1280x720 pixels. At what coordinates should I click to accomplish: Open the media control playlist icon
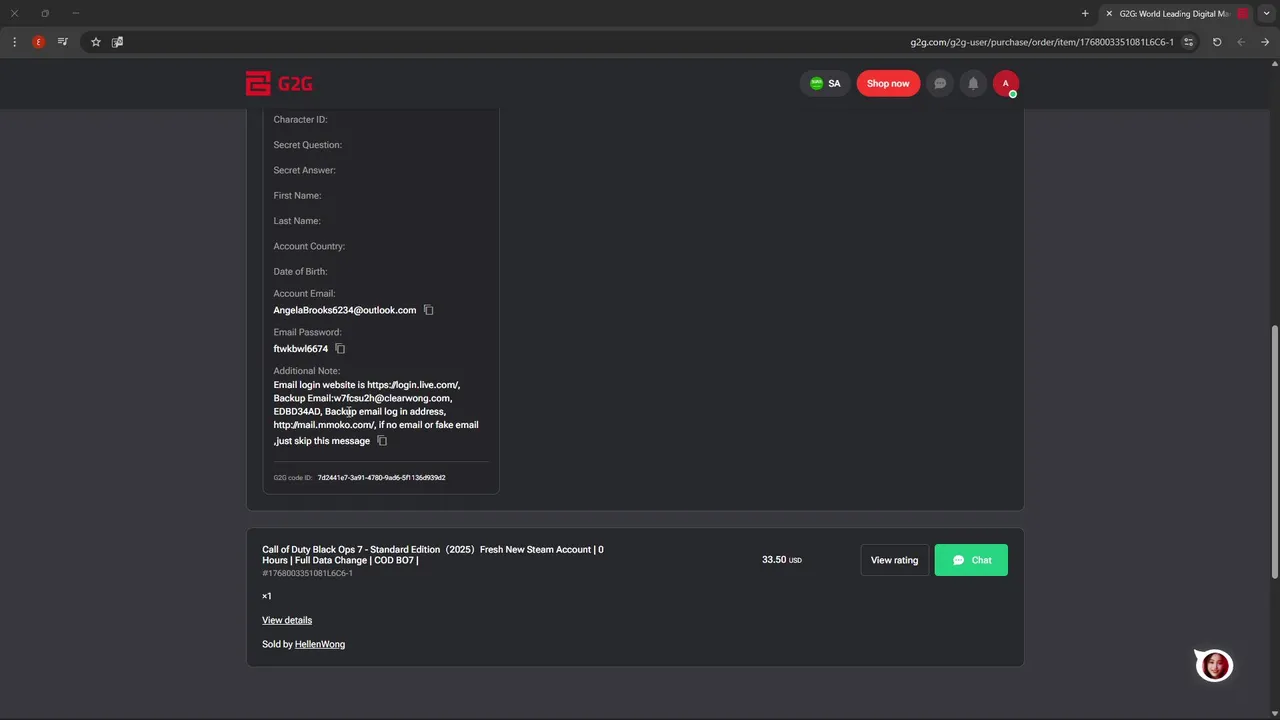point(63,42)
